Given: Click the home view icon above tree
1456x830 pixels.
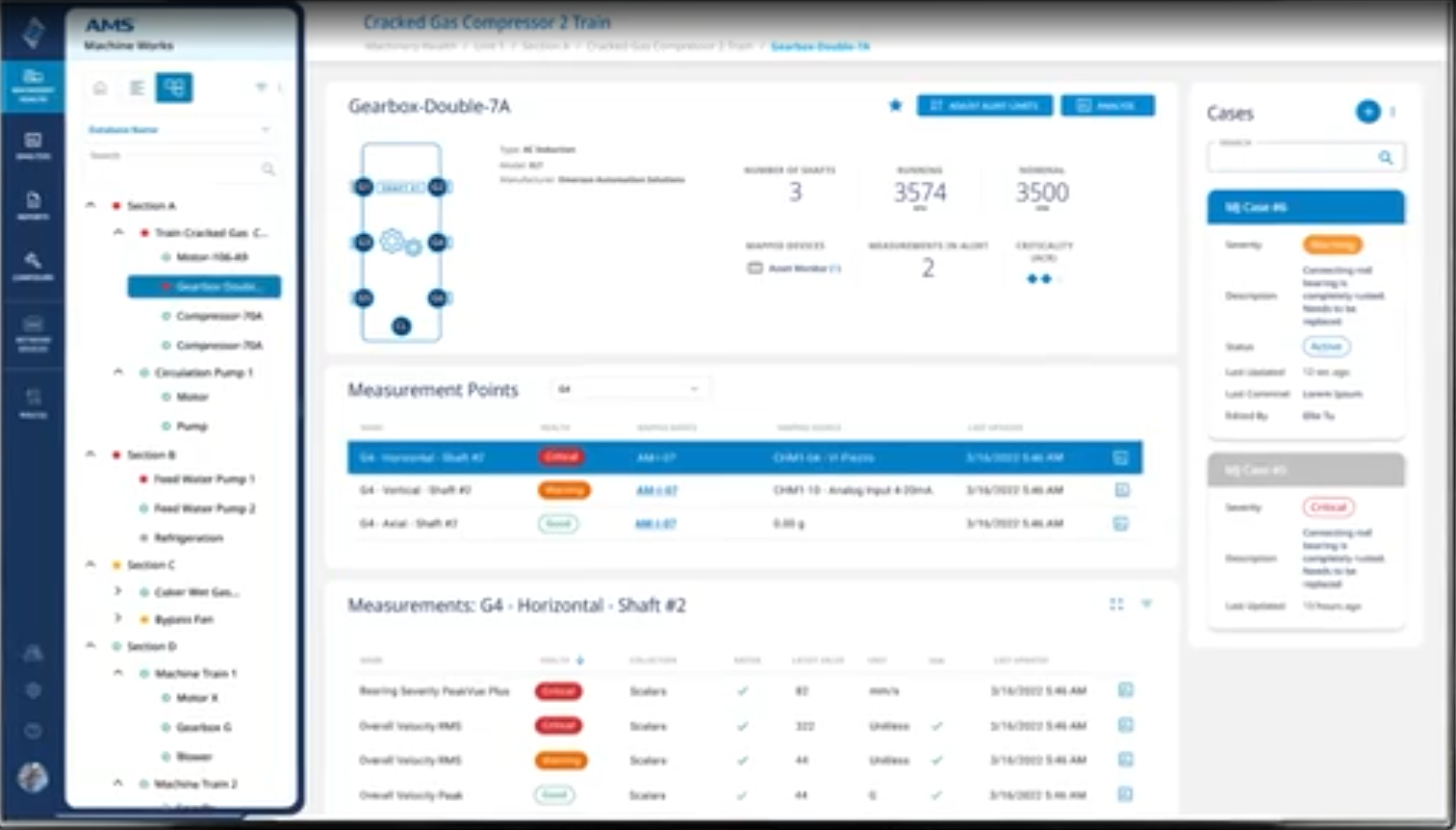Looking at the screenshot, I should point(100,89).
